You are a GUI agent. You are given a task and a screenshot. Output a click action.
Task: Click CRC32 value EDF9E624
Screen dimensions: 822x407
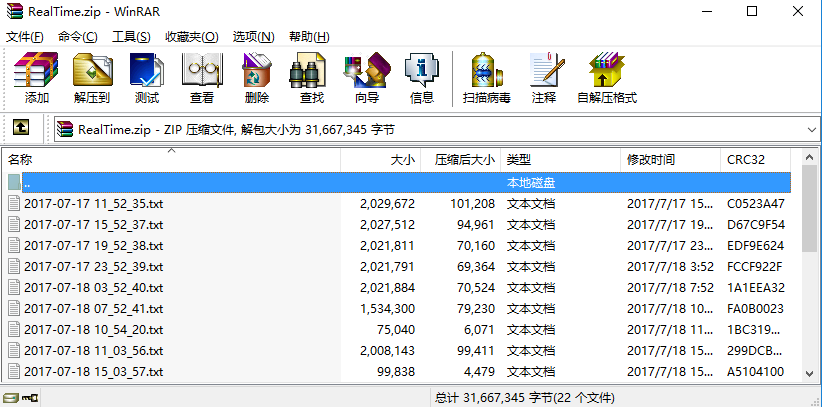755,245
